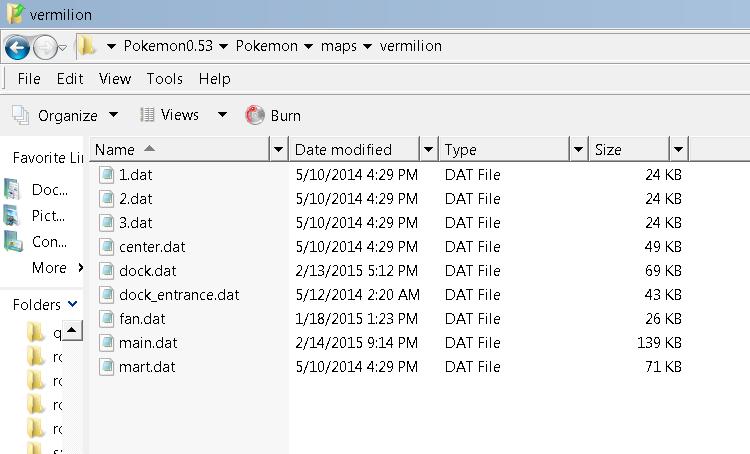The image size is (750, 454).
Task: Click the Back navigation arrow button
Action: [x=17, y=46]
